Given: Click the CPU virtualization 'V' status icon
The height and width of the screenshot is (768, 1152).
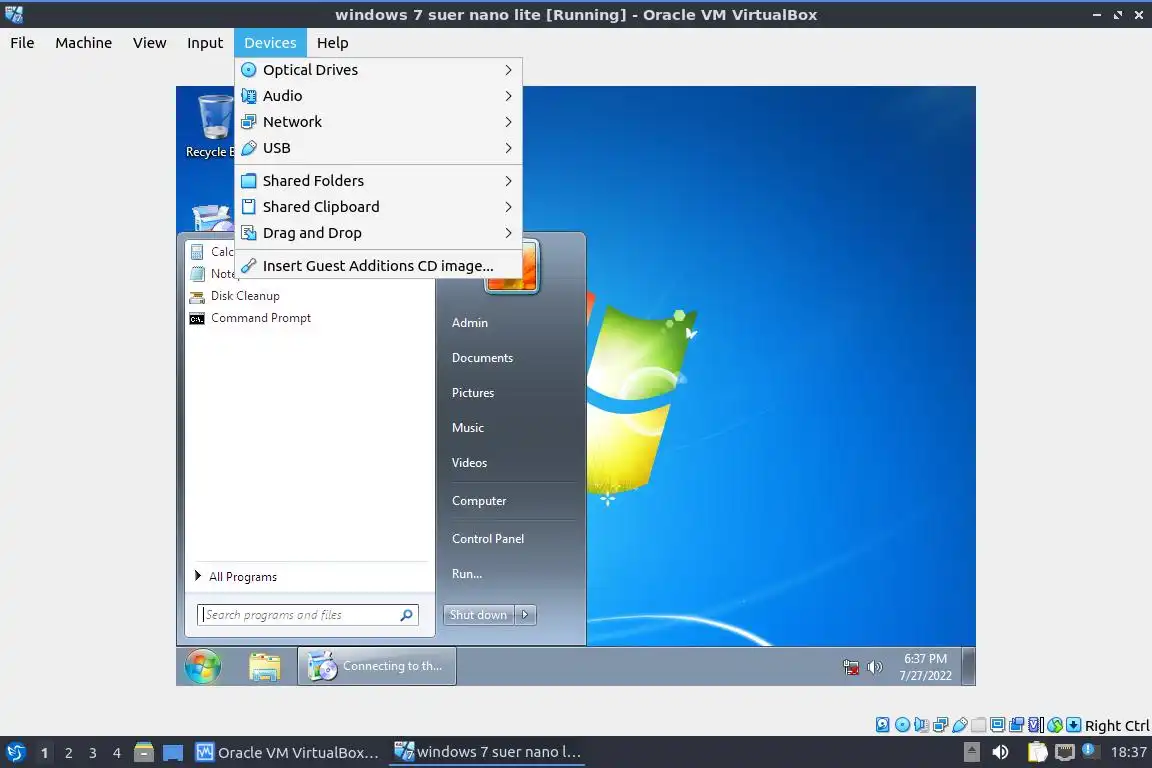Looking at the screenshot, I should coord(1036,725).
